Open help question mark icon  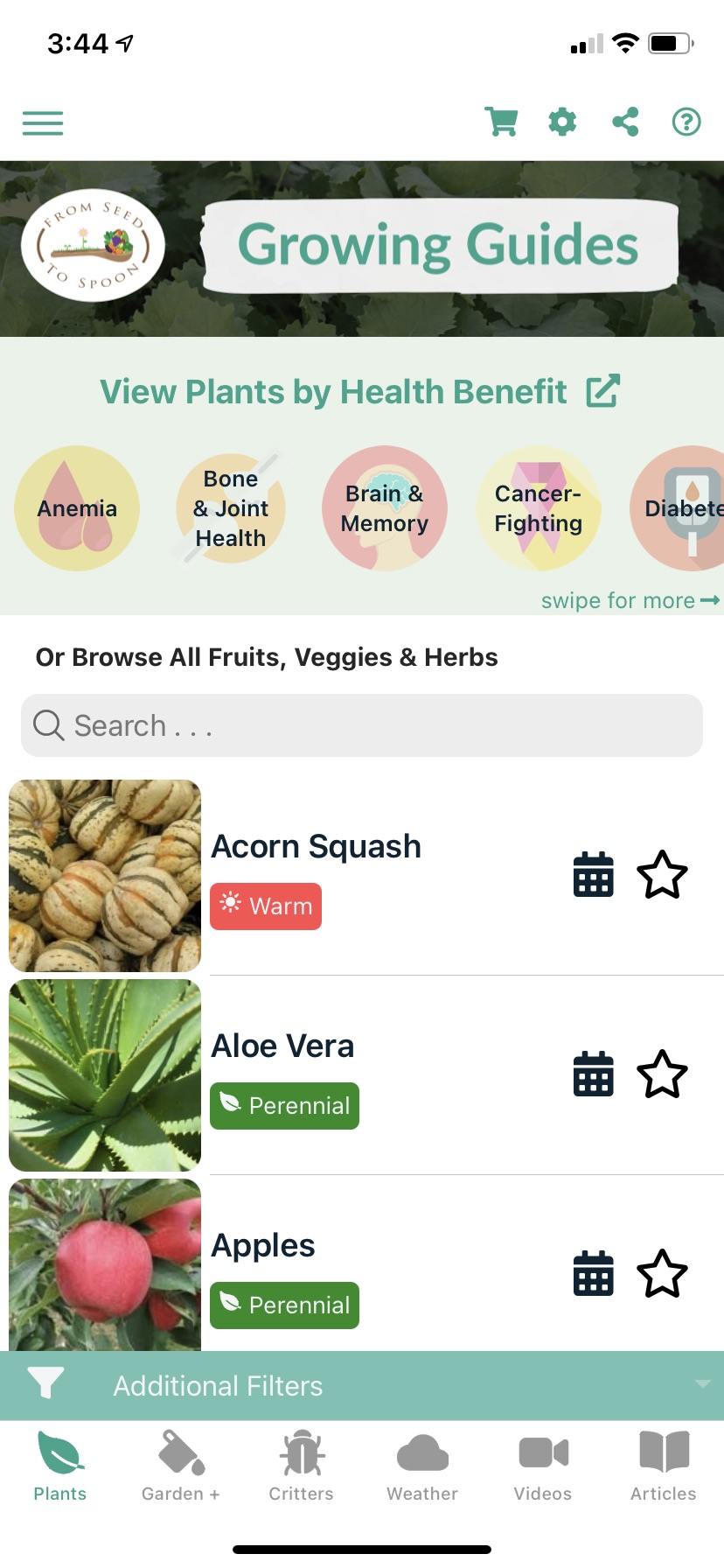point(686,122)
